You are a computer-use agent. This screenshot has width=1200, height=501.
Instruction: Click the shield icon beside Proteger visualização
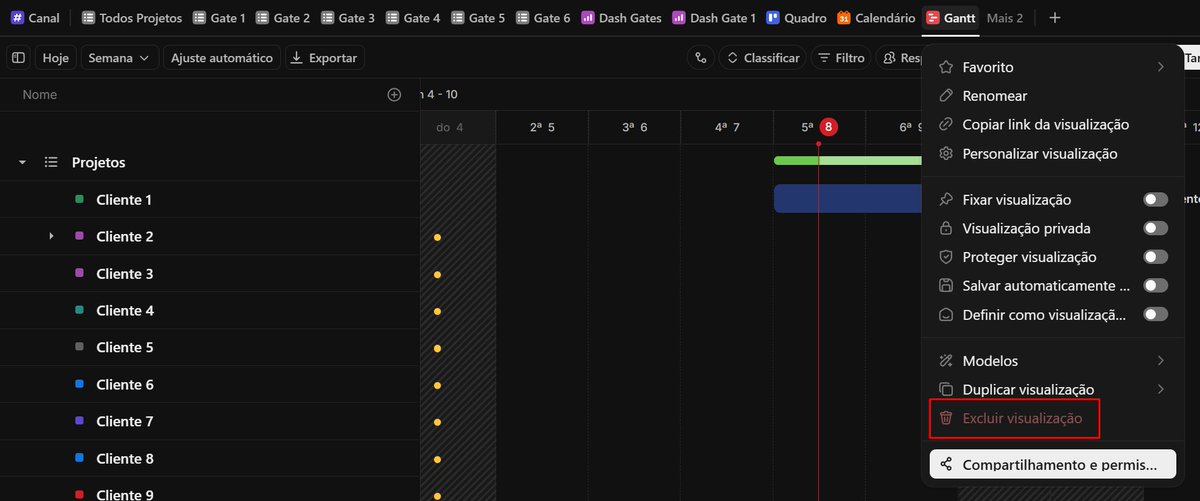click(946, 257)
